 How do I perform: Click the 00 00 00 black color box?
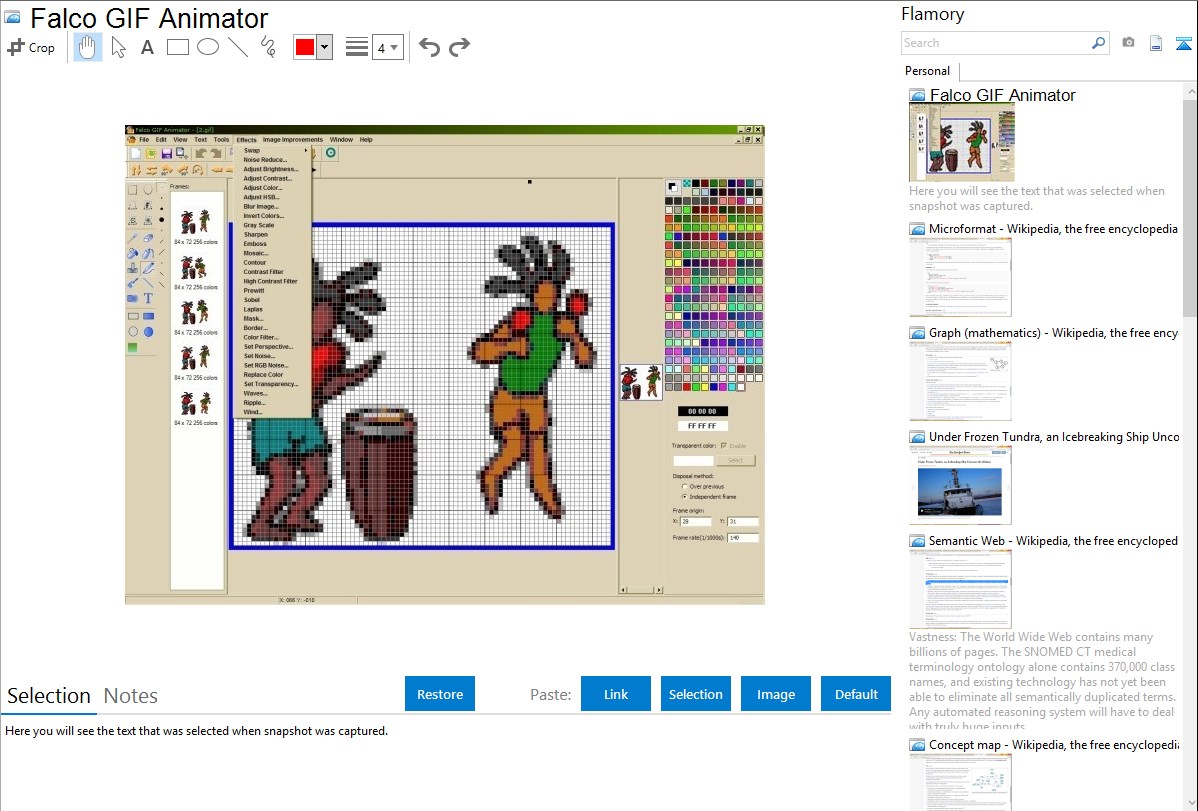pyautogui.click(x=702, y=411)
